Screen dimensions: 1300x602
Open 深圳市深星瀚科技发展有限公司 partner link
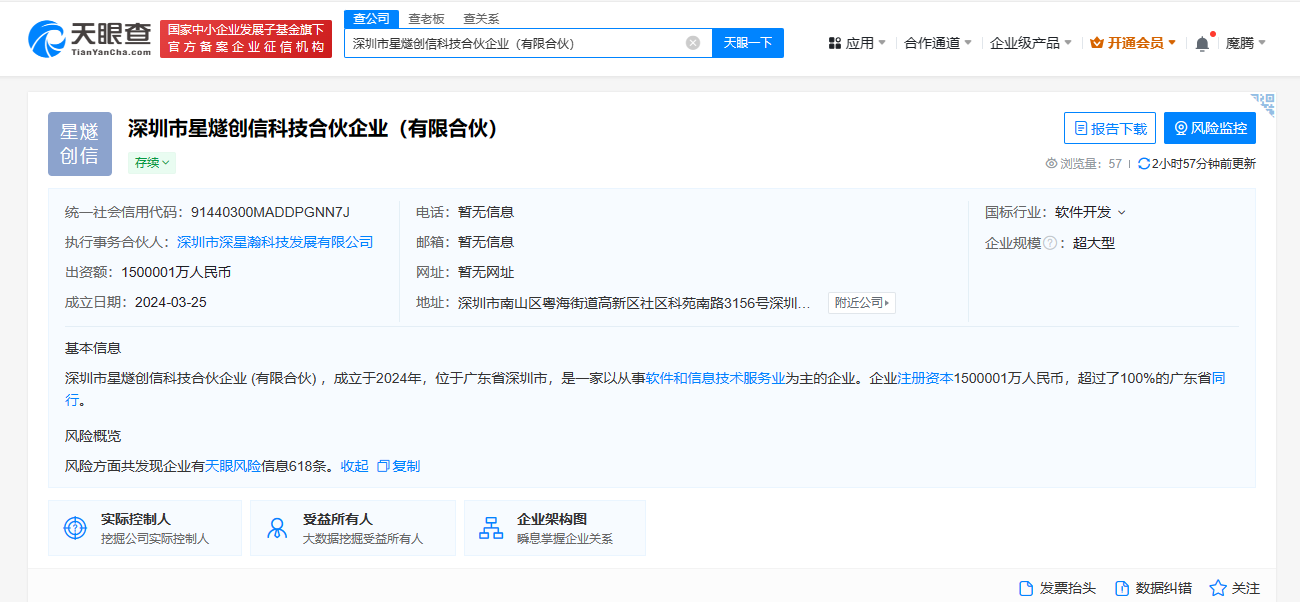point(275,242)
